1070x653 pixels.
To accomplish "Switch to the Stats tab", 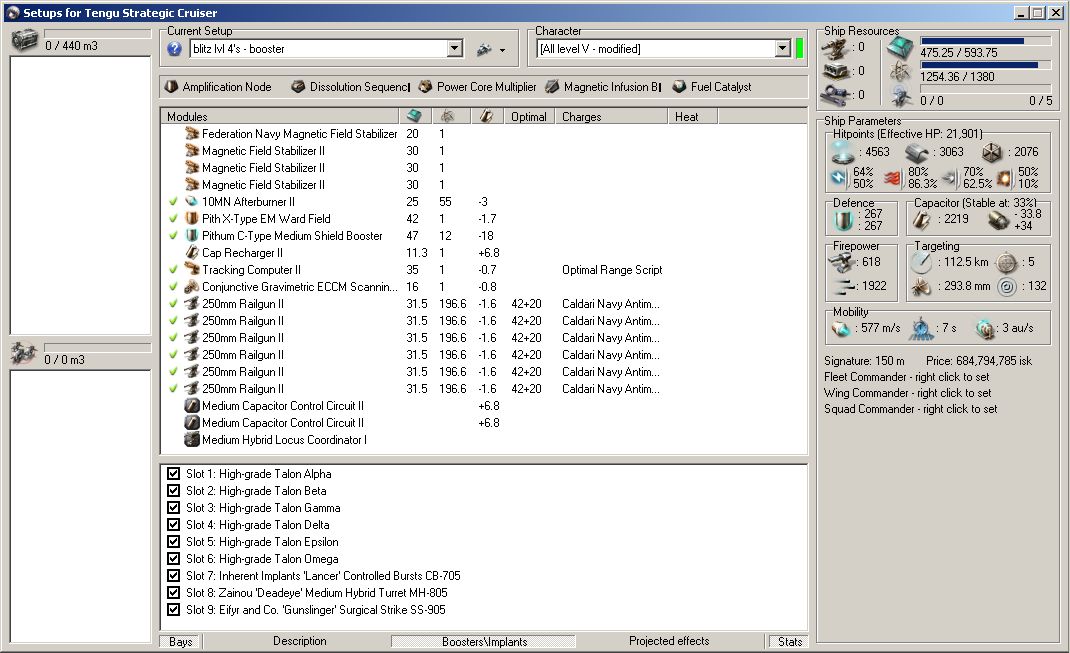I will [790, 641].
